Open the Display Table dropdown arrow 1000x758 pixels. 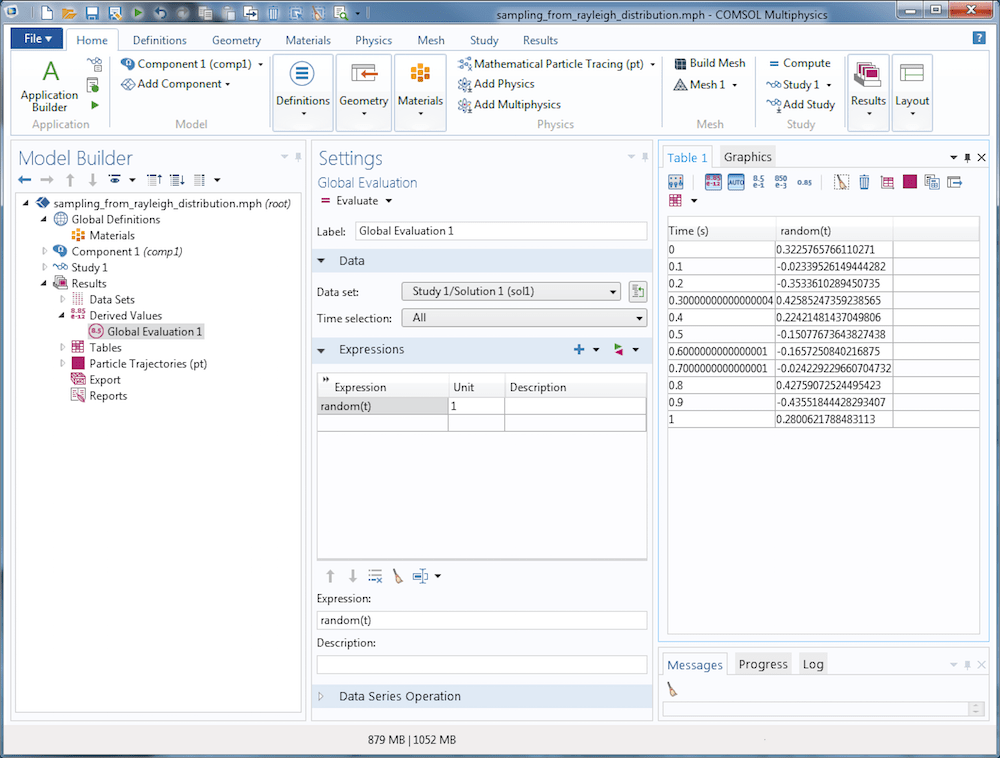(x=695, y=201)
